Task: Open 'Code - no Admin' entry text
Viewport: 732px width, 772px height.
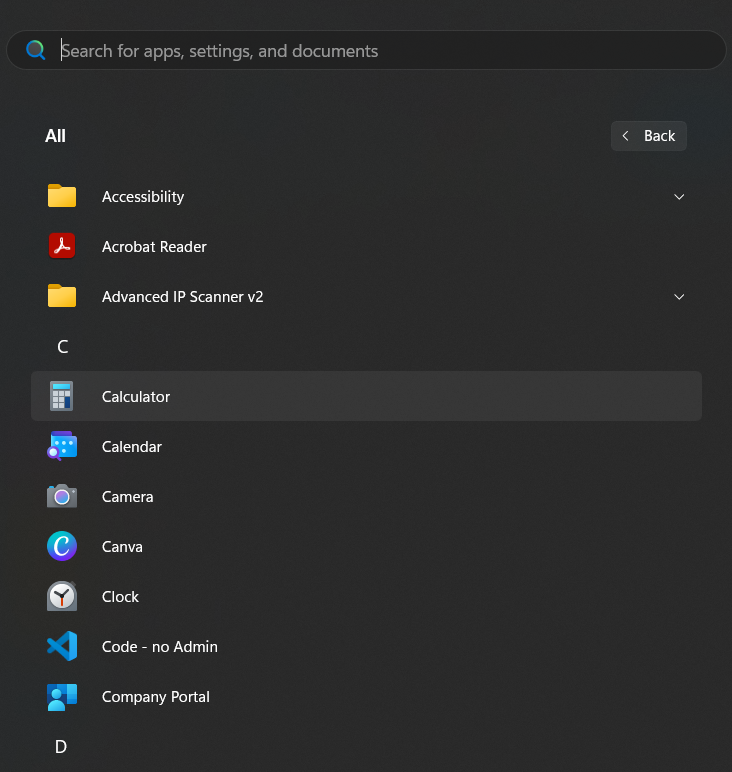Action: (159, 646)
